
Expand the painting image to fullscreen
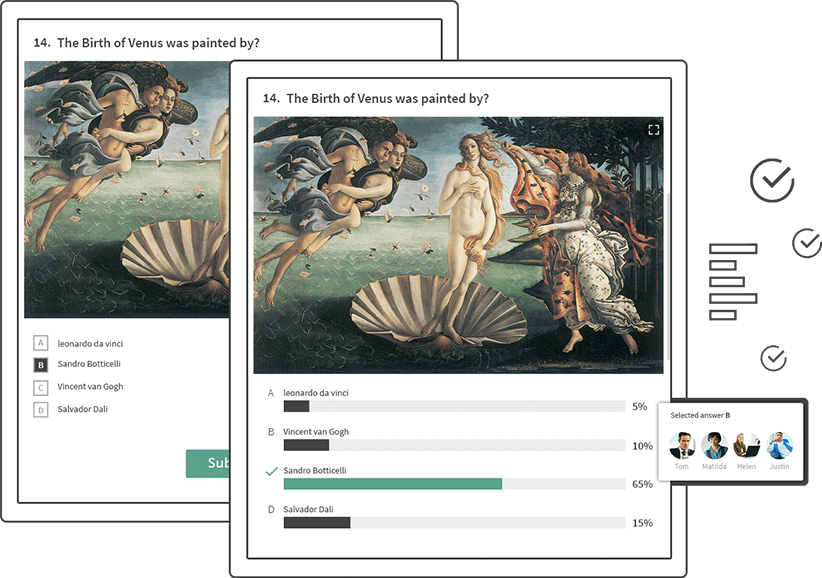tap(653, 130)
